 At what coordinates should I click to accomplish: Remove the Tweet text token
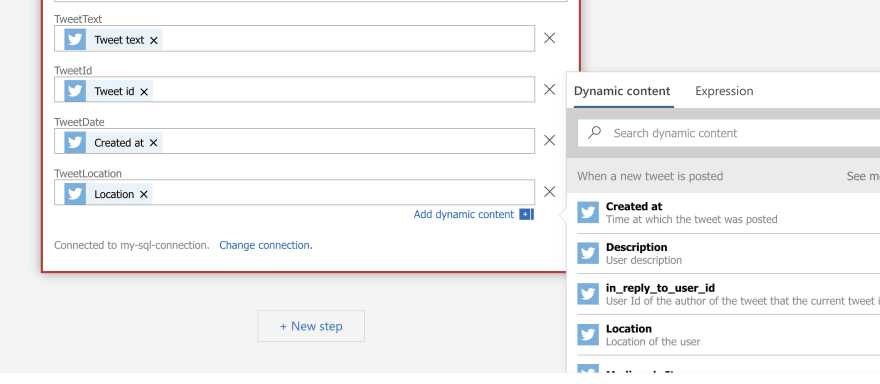pos(154,40)
